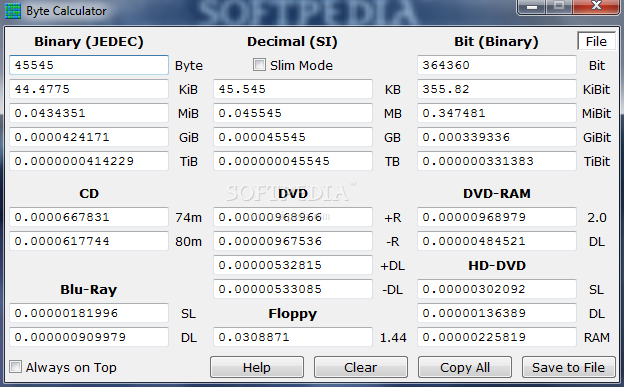
Task: Clear all calculator fields
Action: pyautogui.click(x=361, y=367)
